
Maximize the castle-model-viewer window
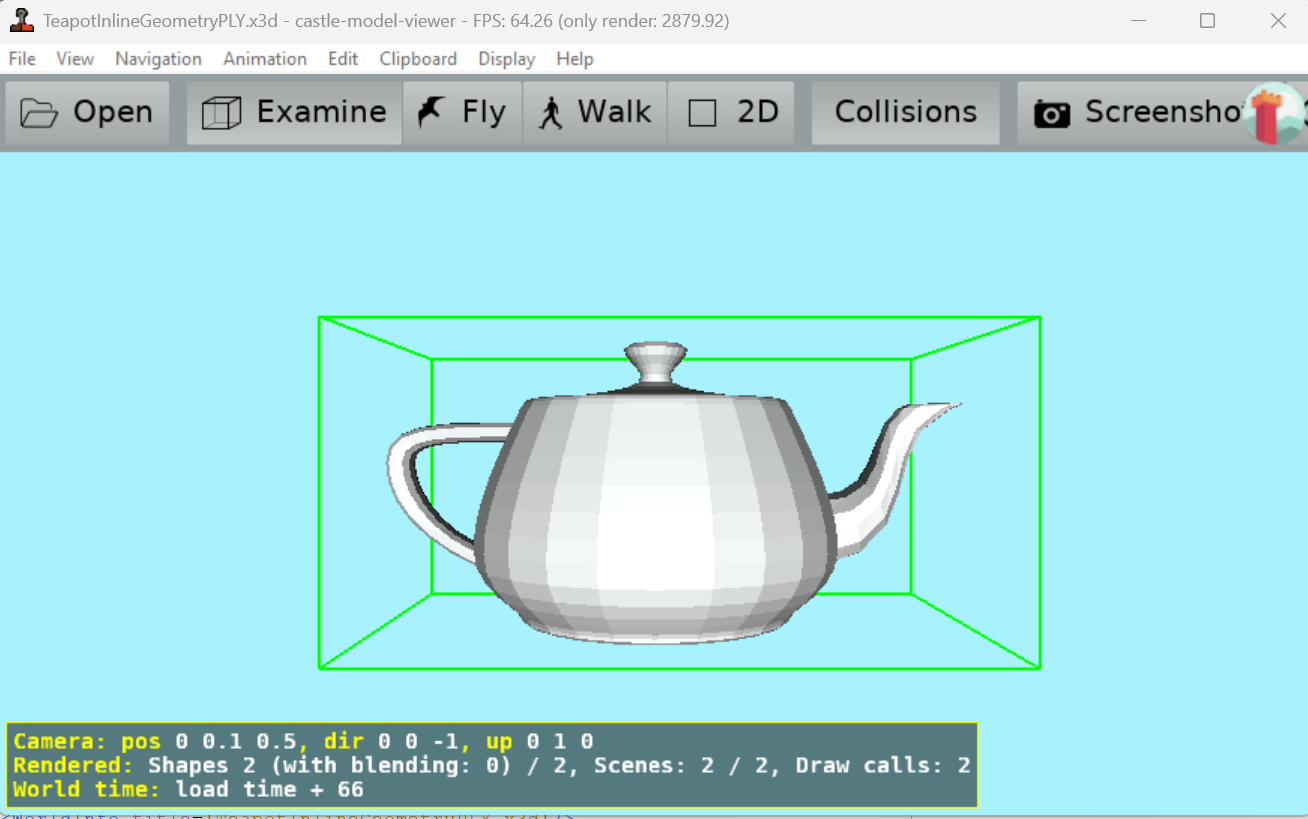tap(1207, 21)
